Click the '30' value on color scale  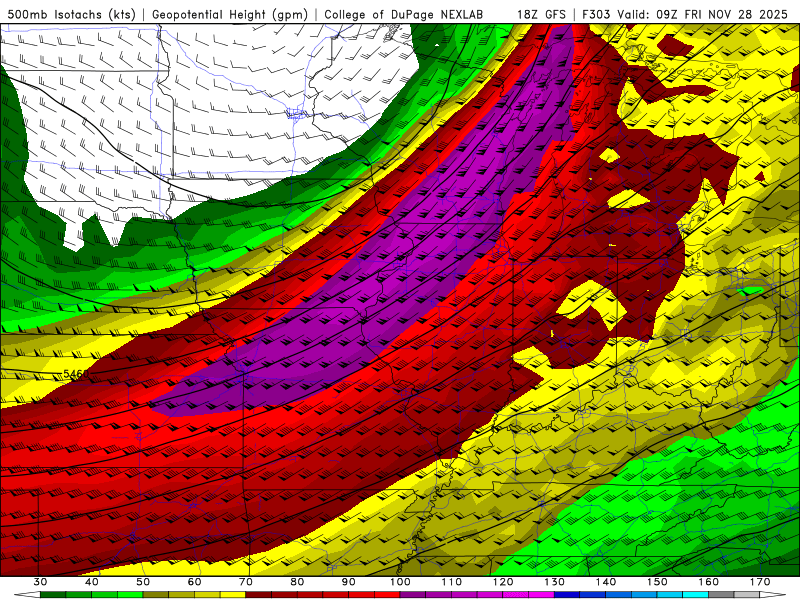pyautogui.click(x=40, y=582)
